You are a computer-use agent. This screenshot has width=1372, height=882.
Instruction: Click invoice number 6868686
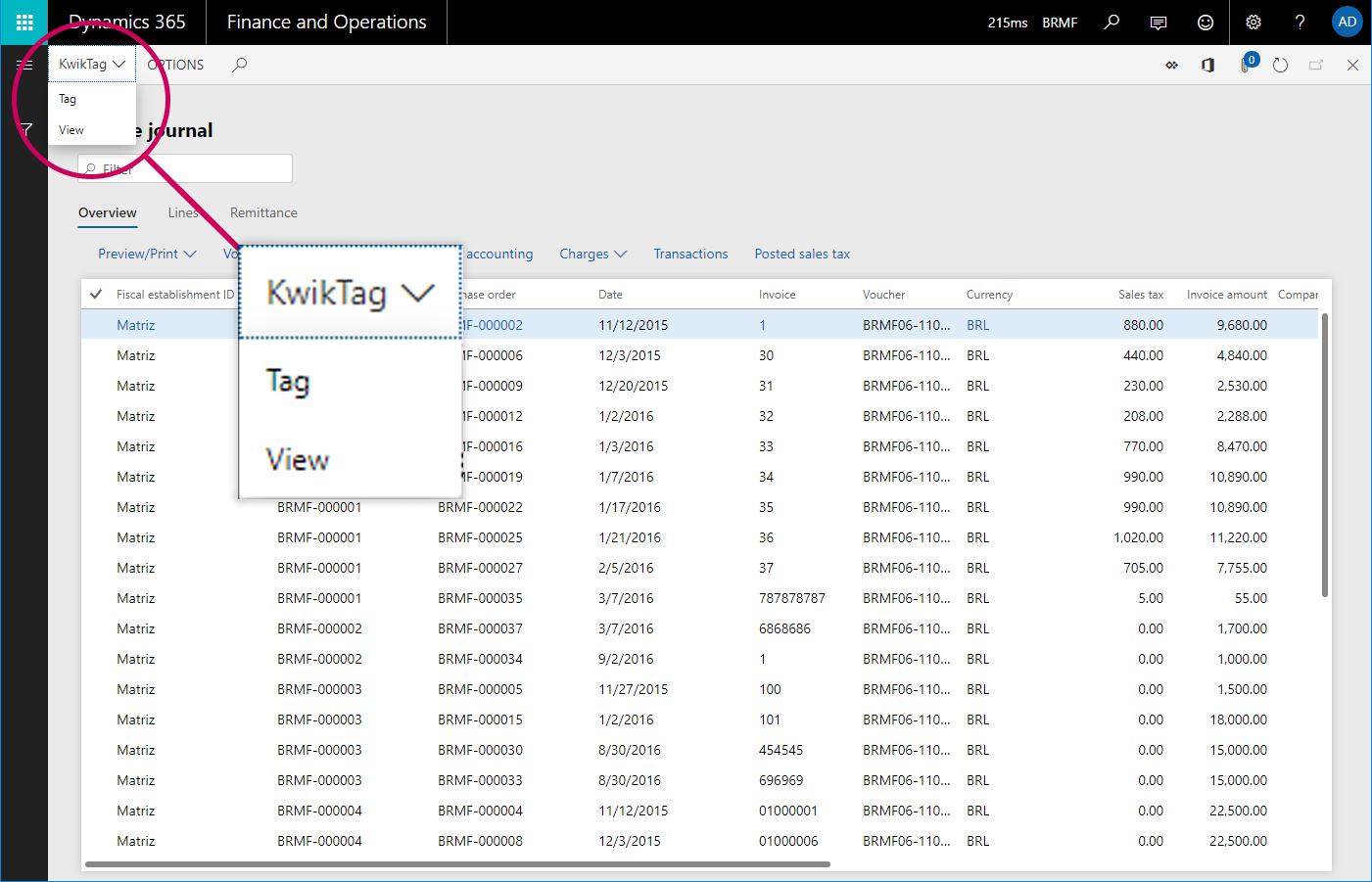coord(784,628)
